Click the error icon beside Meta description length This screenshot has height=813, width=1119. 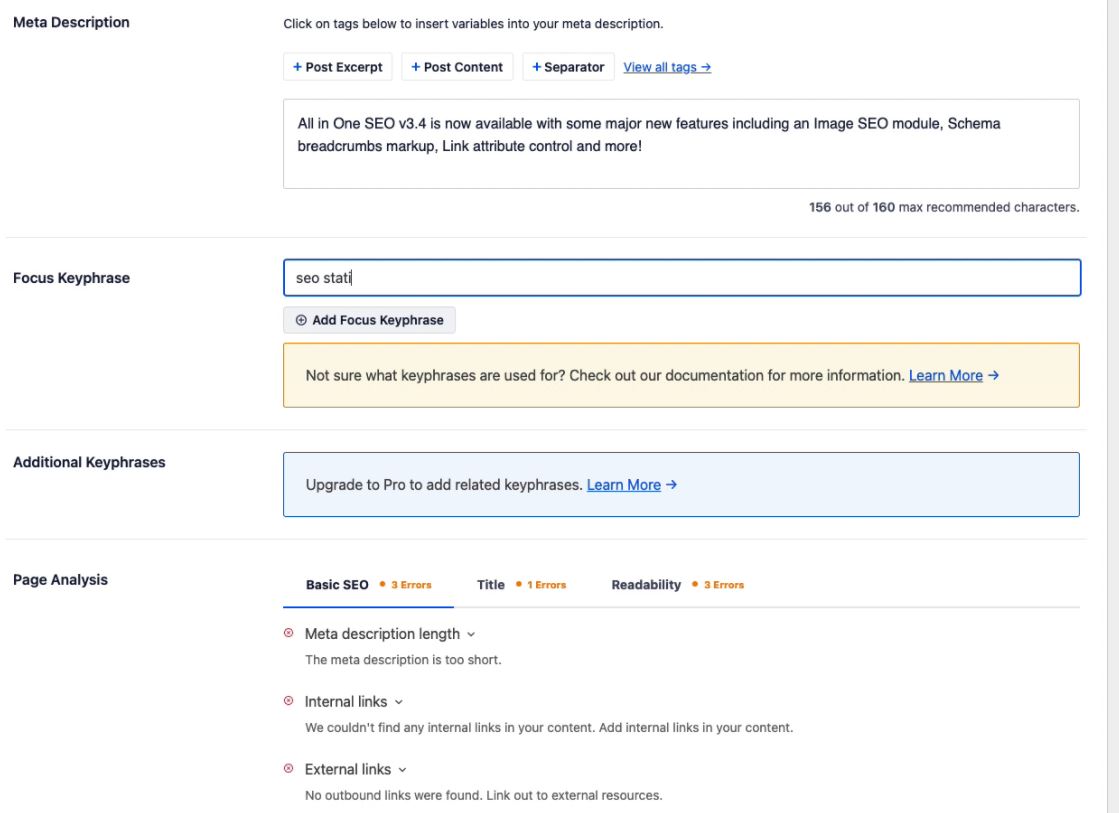point(290,634)
